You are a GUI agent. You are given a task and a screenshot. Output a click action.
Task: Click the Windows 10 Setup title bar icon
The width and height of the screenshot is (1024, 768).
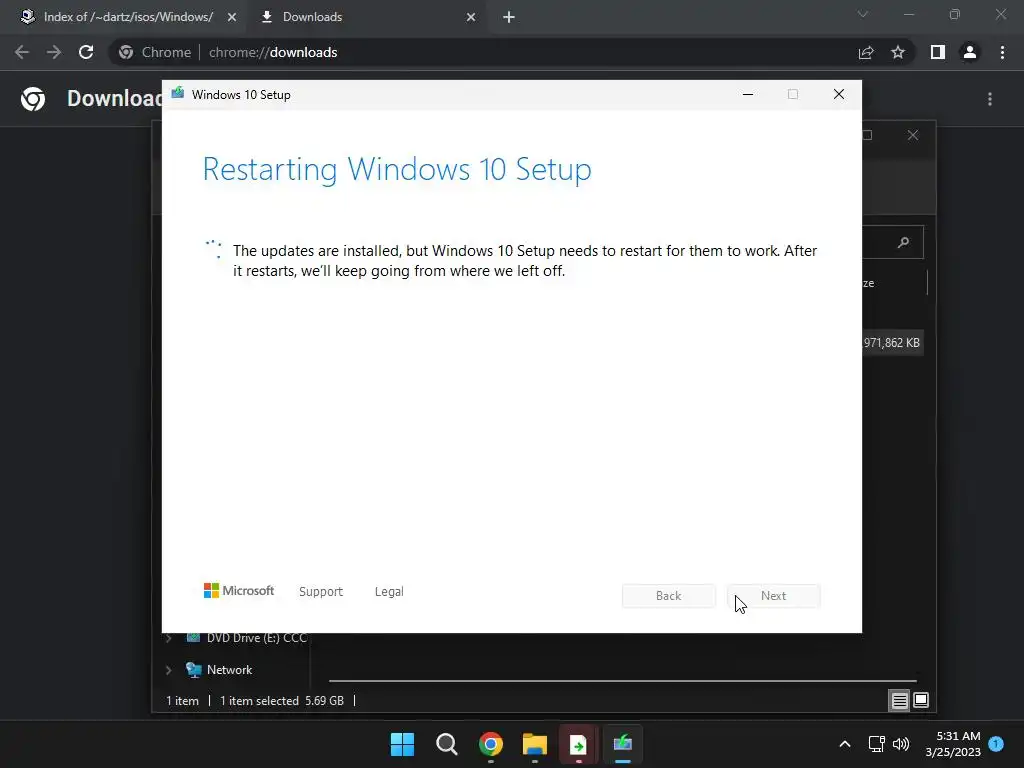(178, 93)
